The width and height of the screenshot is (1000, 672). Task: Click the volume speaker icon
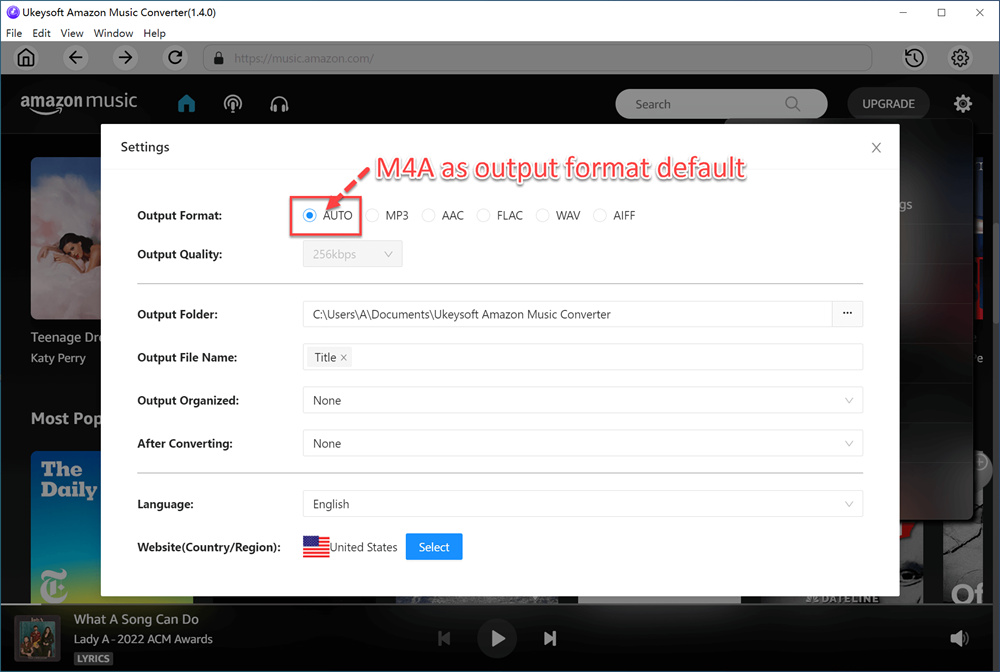959,638
